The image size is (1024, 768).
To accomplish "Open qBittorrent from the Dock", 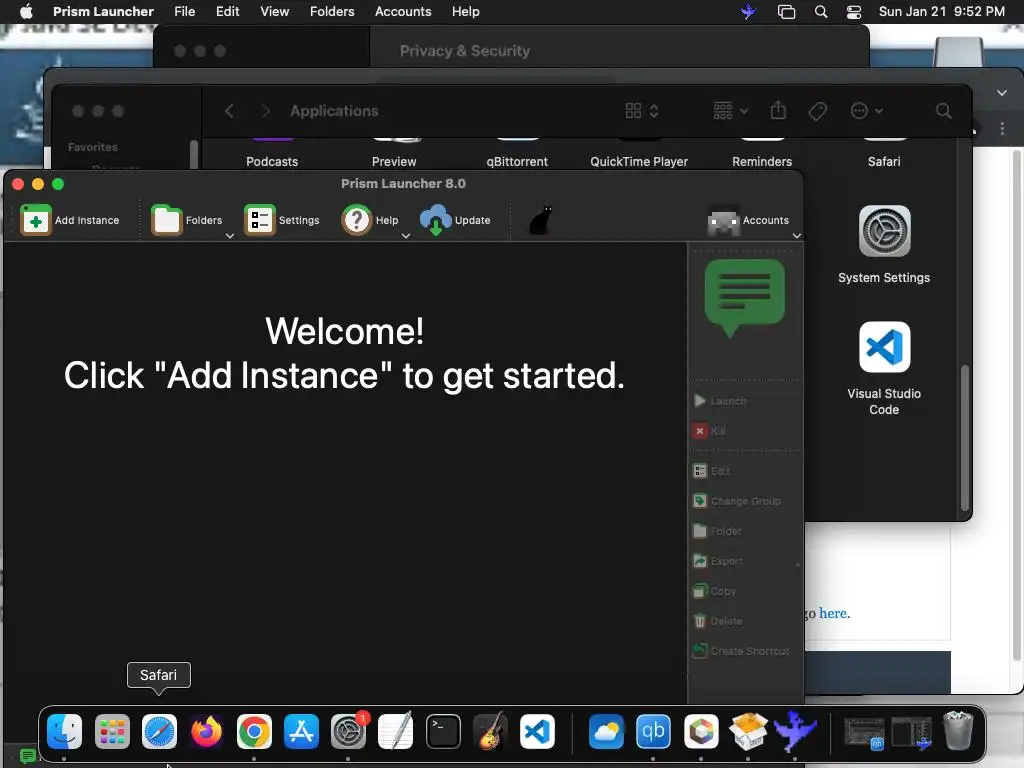I will click(x=653, y=731).
